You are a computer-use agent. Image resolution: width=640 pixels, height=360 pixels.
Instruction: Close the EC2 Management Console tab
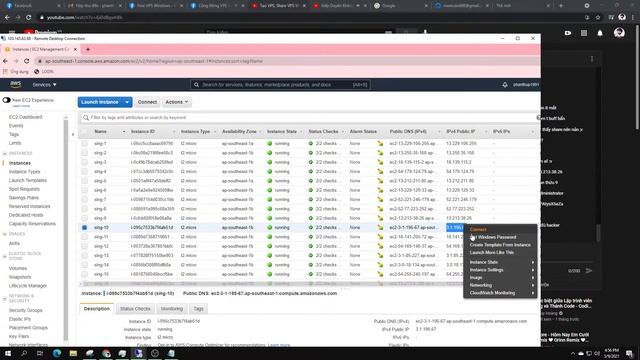click(x=75, y=49)
